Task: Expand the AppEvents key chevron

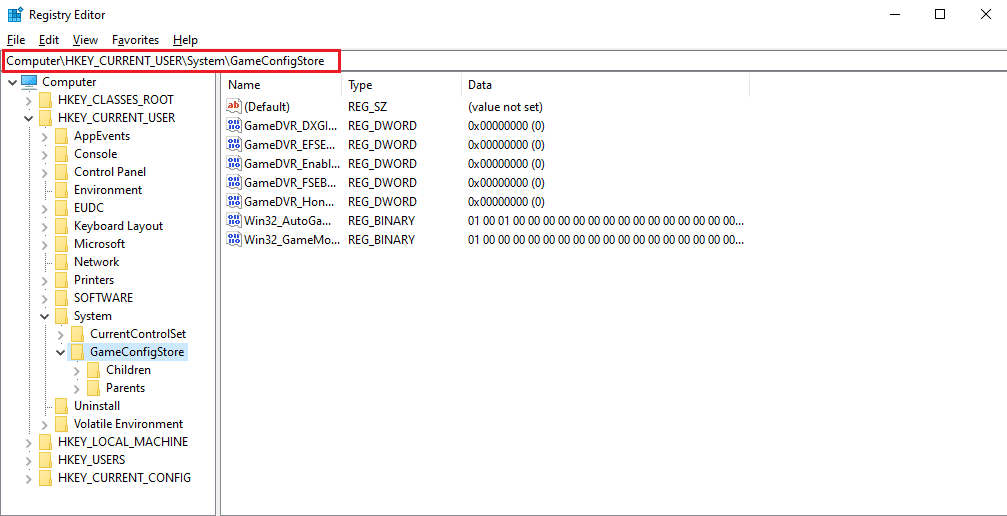Action: (x=44, y=136)
